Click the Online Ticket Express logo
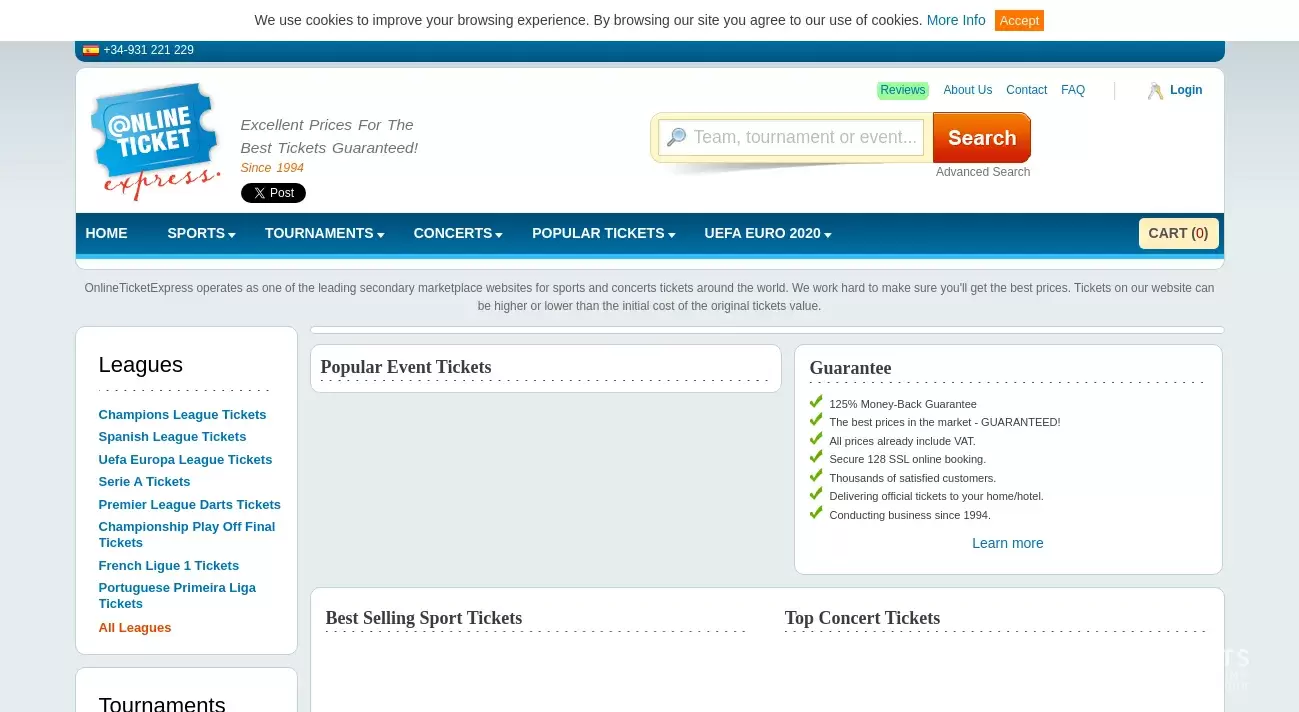 pyautogui.click(x=155, y=141)
